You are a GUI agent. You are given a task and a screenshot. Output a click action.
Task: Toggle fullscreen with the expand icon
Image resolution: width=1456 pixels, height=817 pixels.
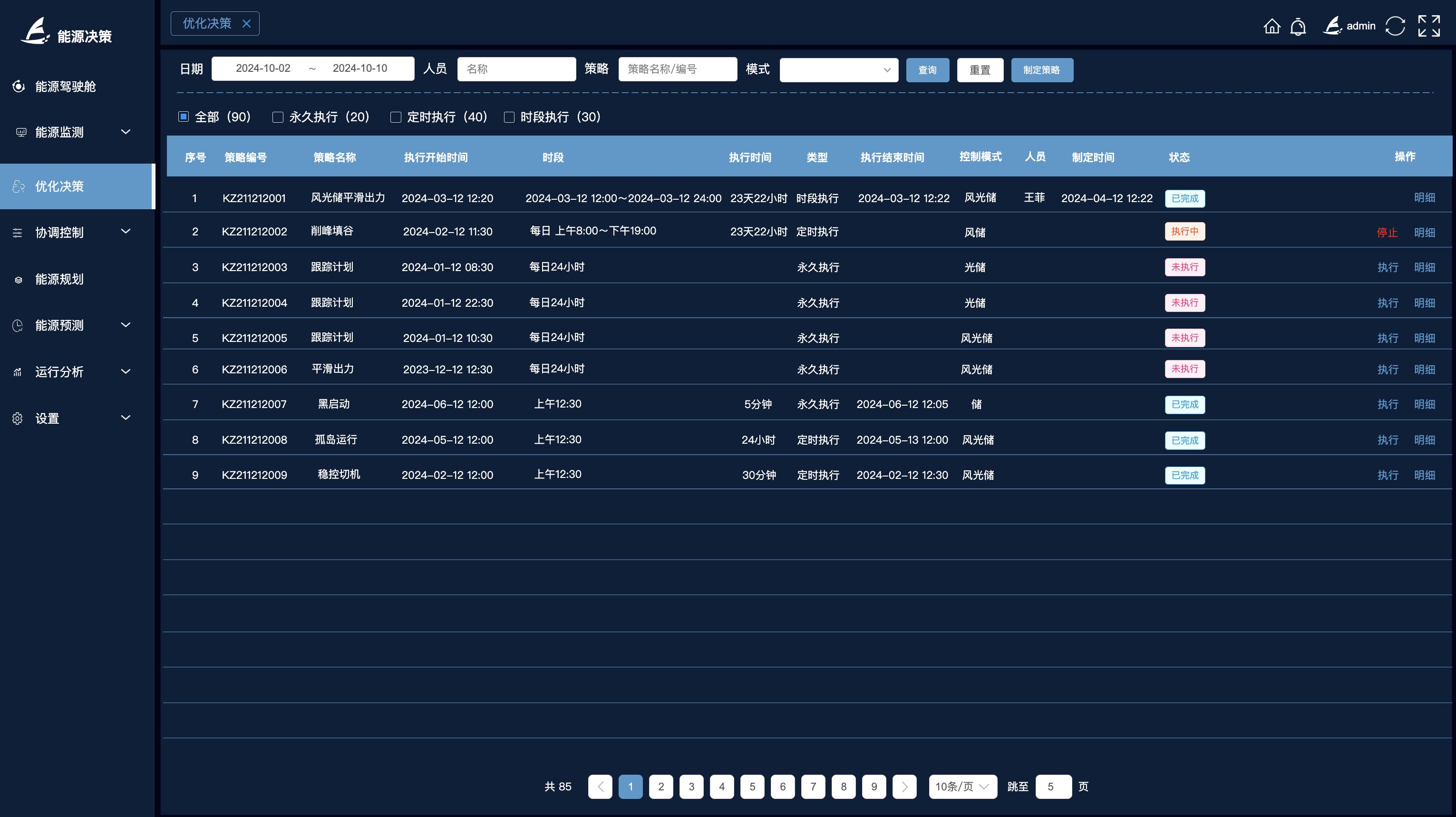[1428, 26]
